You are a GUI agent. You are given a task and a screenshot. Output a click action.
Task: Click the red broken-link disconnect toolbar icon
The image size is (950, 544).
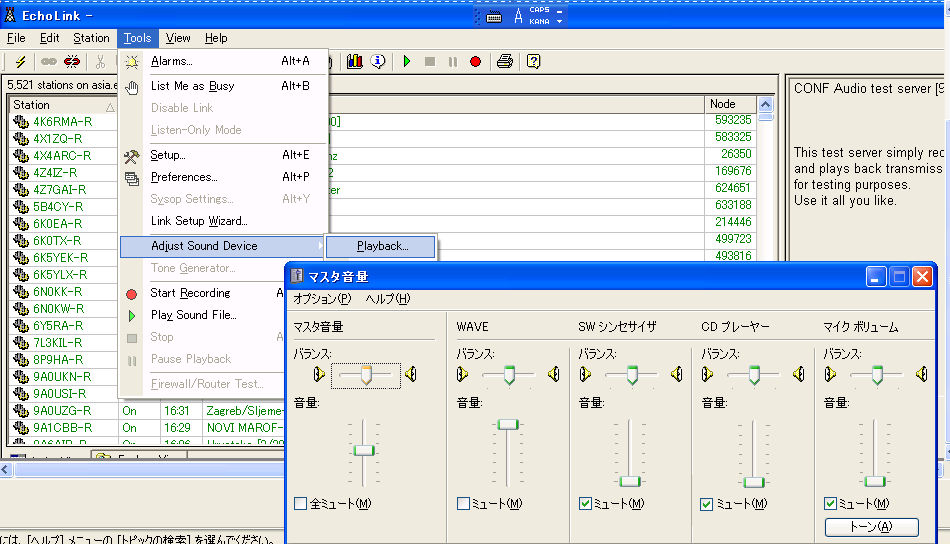pos(72,61)
